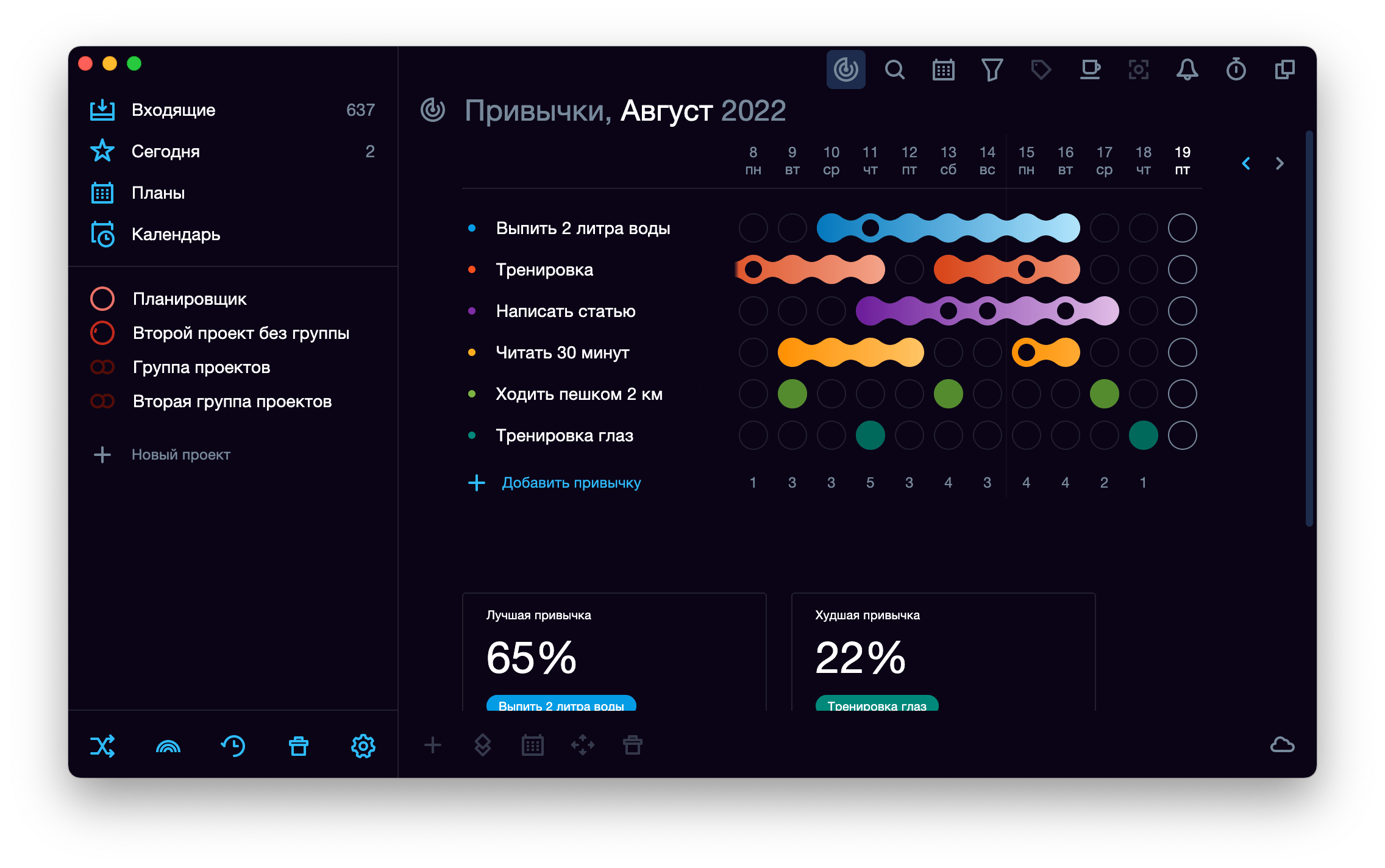Click the Август month title
This screenshot has height=868, width=1385.
666,110
